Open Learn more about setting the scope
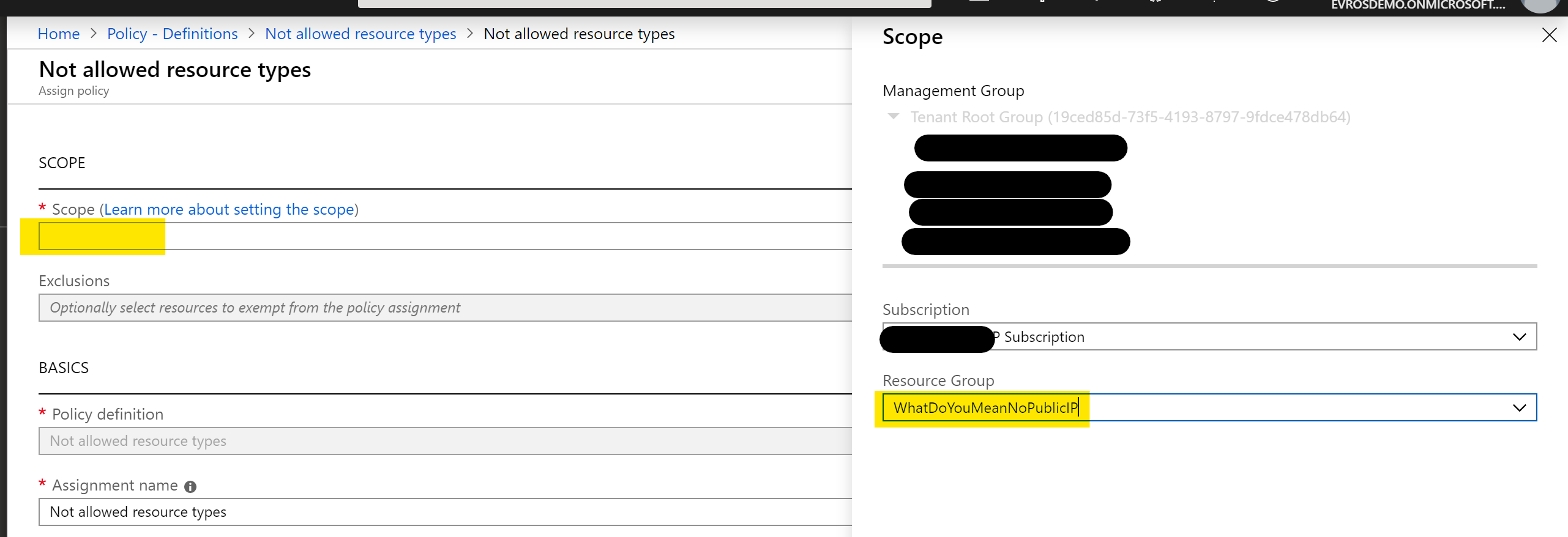 [230, 209]
